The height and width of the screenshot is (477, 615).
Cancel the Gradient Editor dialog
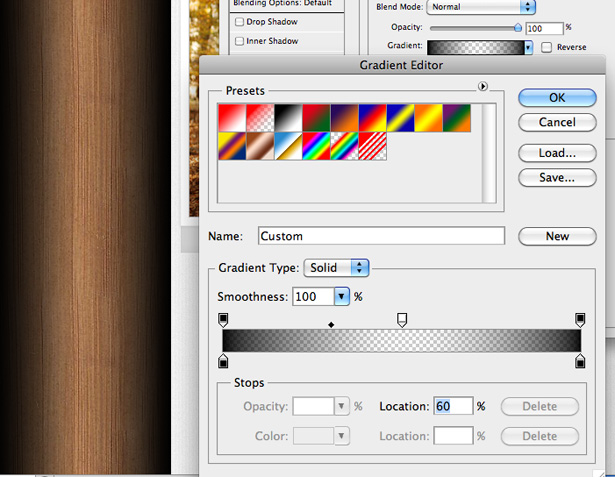pos(557,122)
